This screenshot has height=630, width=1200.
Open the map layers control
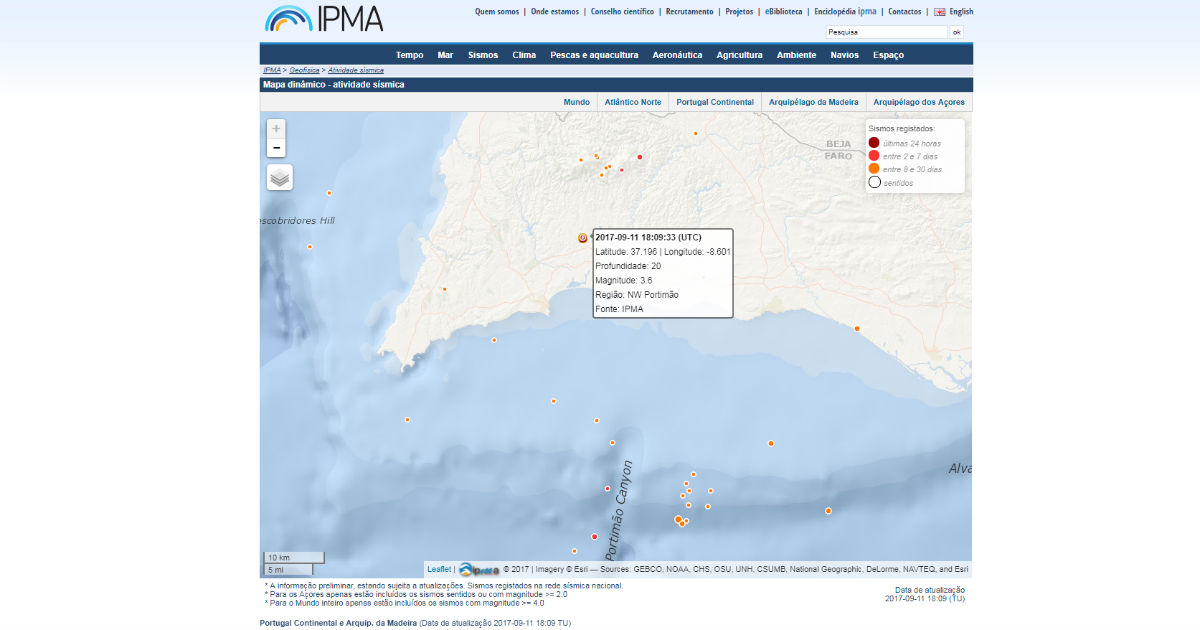point(280,178)
